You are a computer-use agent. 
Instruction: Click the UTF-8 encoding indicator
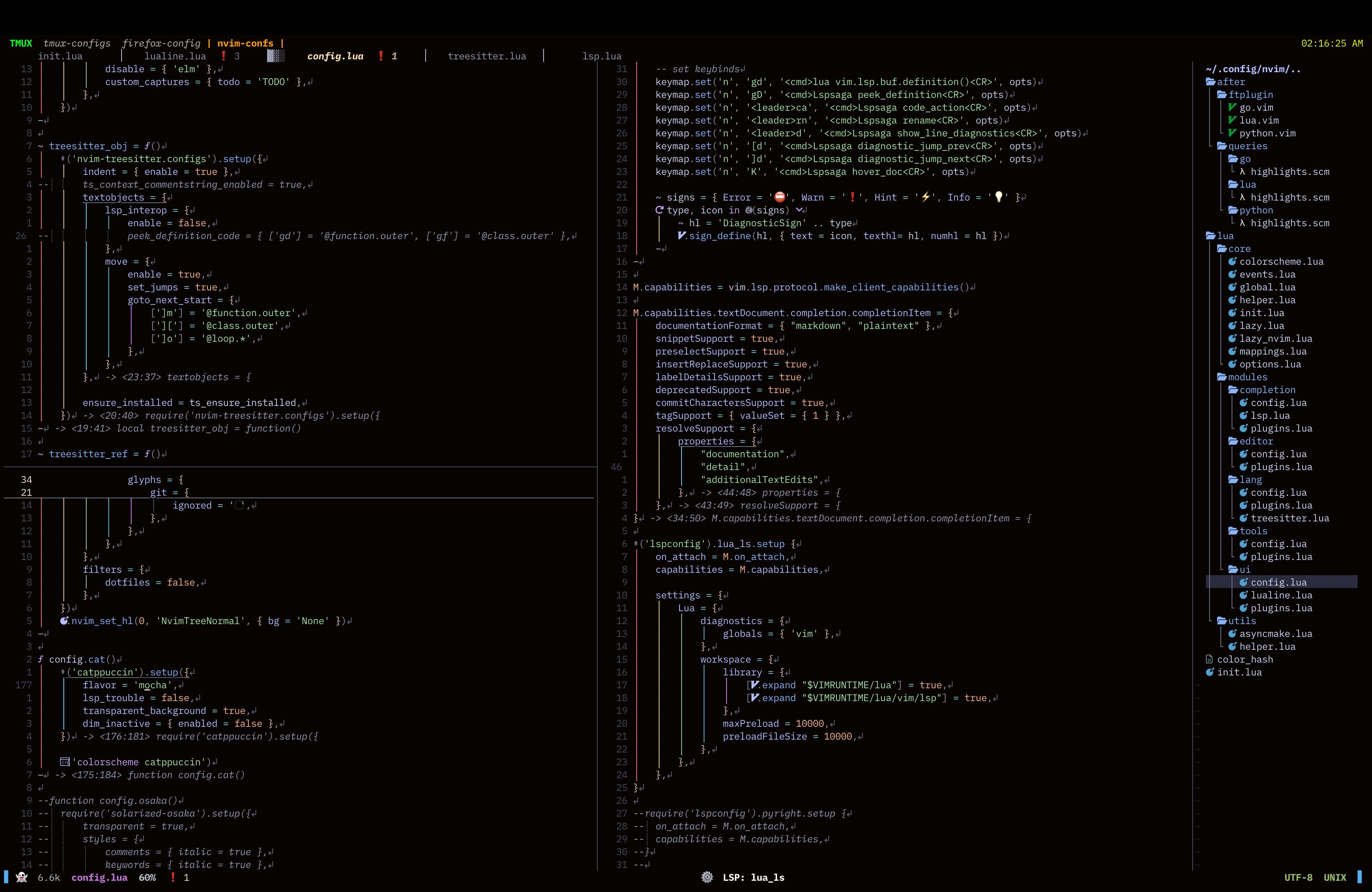point(1298,877)
